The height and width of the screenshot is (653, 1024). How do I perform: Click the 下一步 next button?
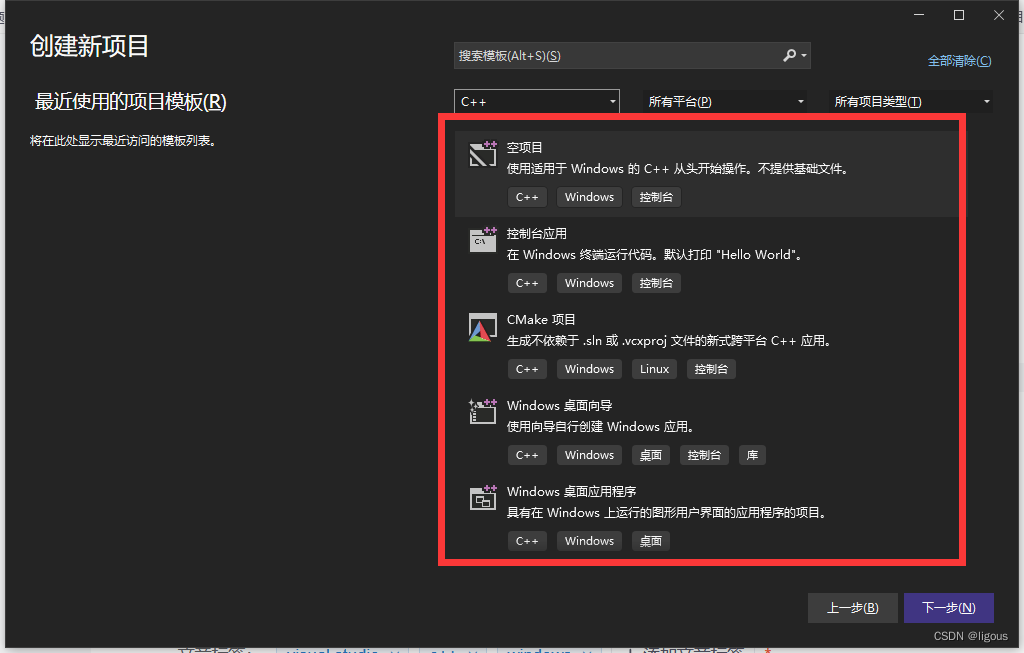pyautogui.click(x=949, y=608)
